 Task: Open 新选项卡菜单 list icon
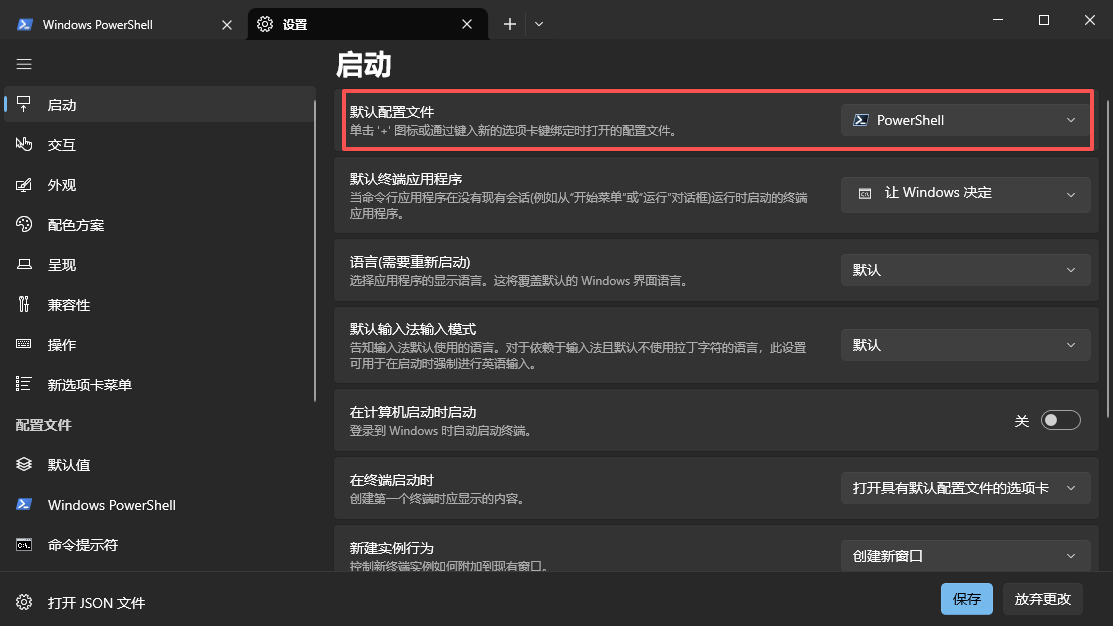pos(24,385)
